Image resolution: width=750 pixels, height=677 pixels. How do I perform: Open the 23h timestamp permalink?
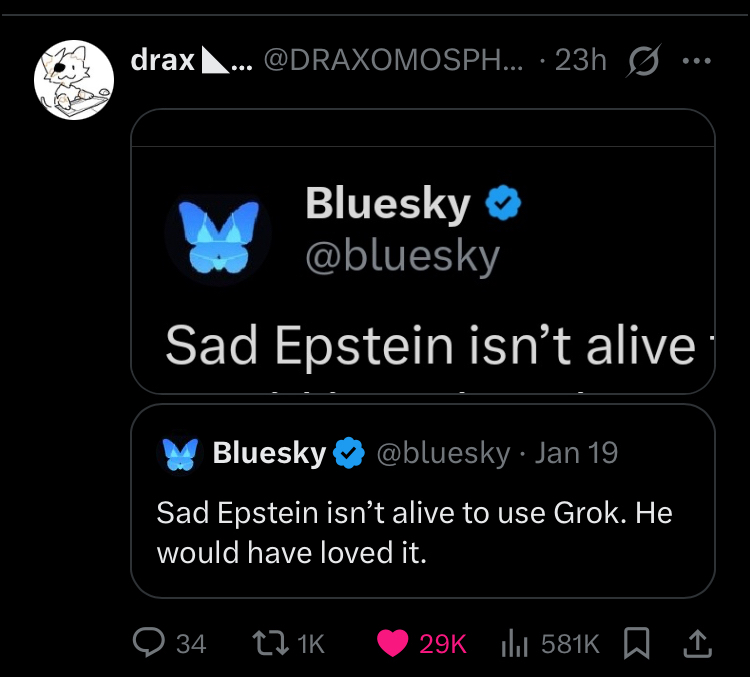click(x=580, y=61)
